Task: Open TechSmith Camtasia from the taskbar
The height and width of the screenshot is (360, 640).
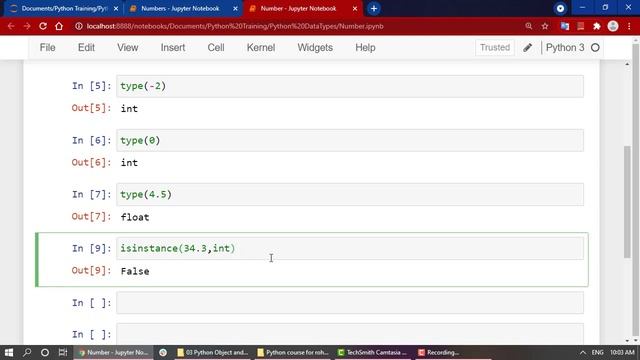Action: [x=373, y=352]
